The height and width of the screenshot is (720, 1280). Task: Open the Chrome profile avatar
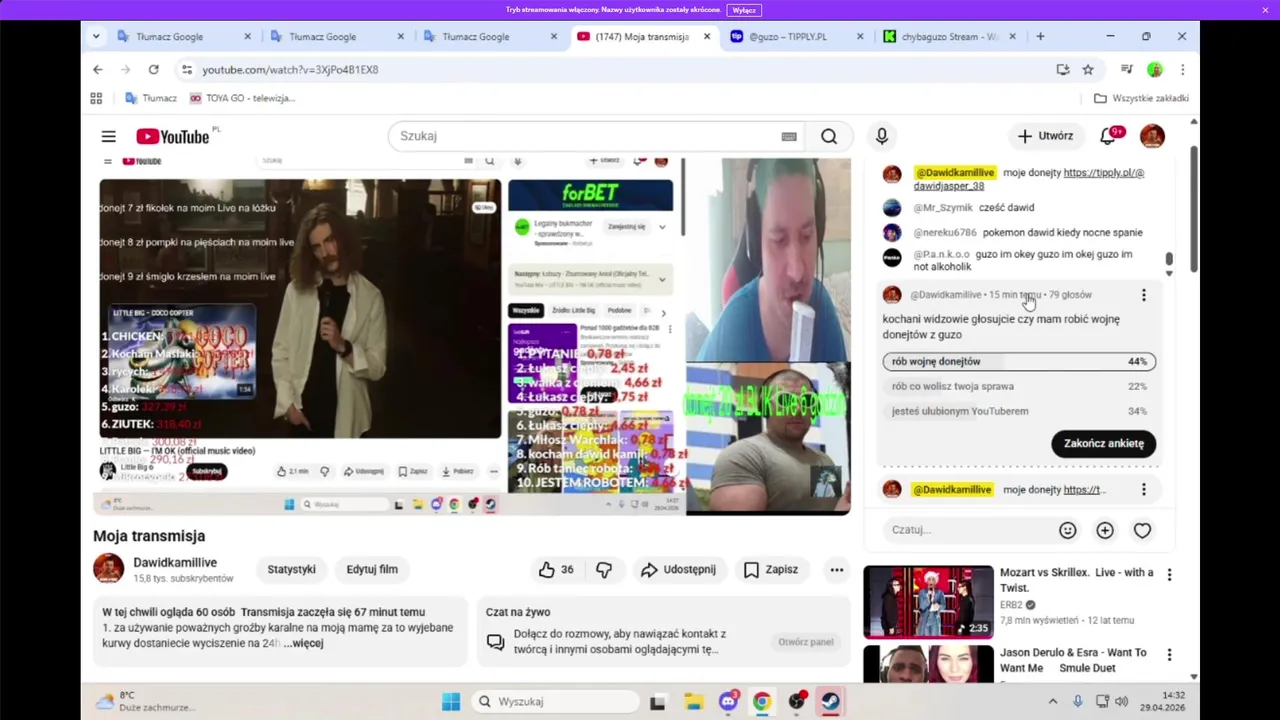(1155, 69)
